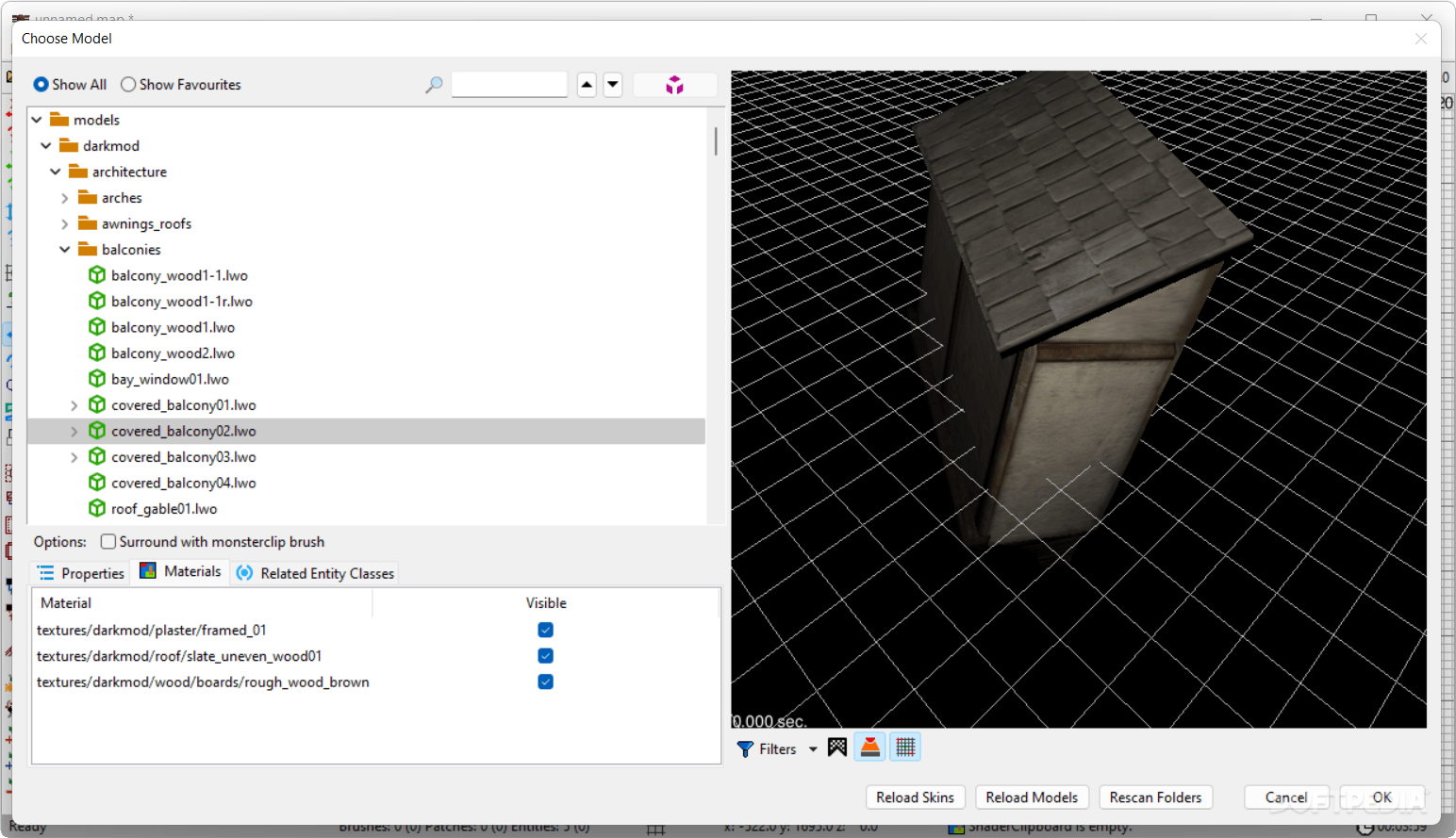The width and height of the screenshot is (1456, 838).
Task: Click model icon of balcony_wood1.lwo
Action: pos(97,327)
